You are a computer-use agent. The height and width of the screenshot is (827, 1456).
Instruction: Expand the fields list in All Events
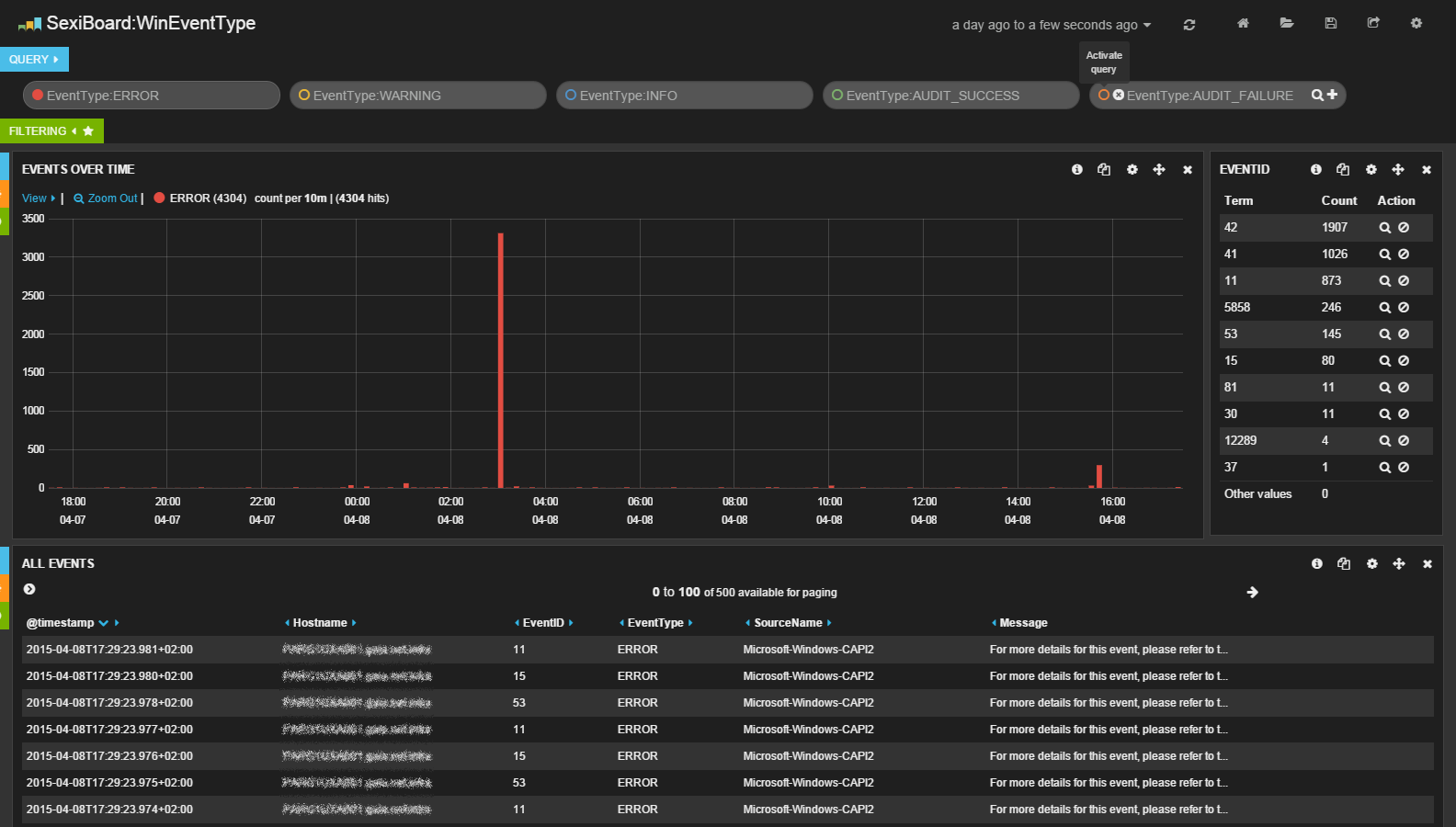coord(29,589)
